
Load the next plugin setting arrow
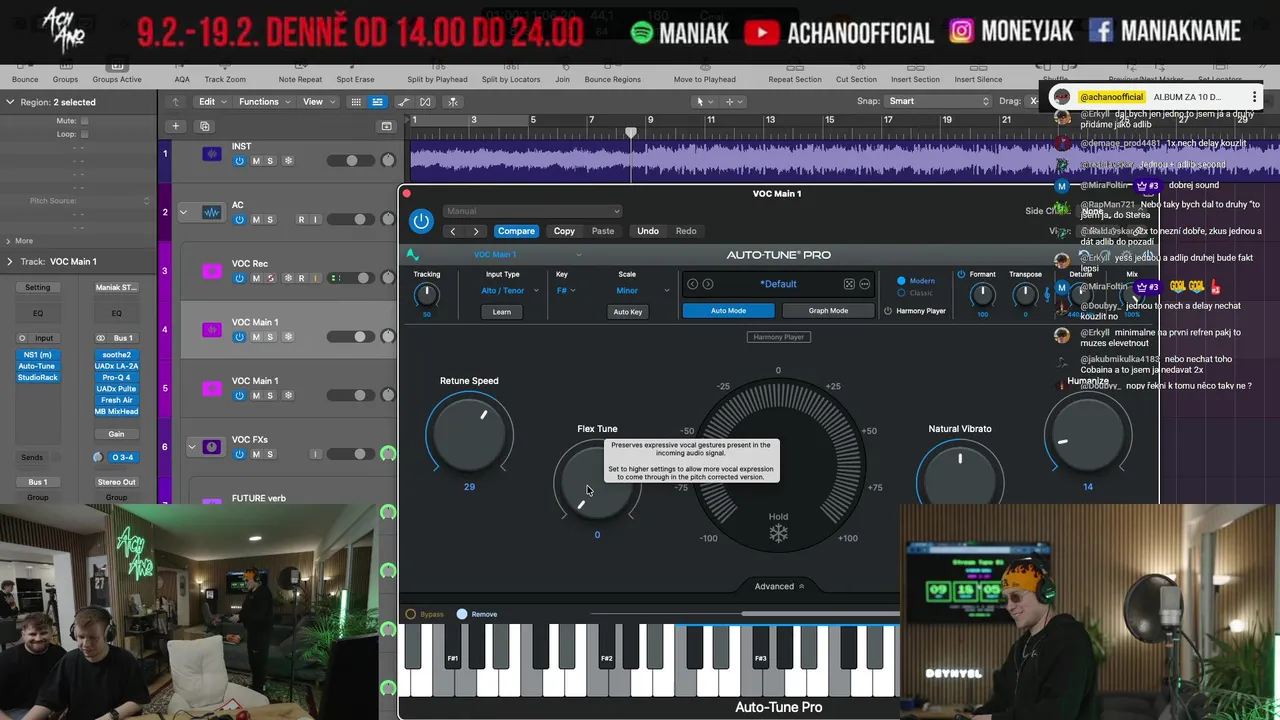[476, 231]
